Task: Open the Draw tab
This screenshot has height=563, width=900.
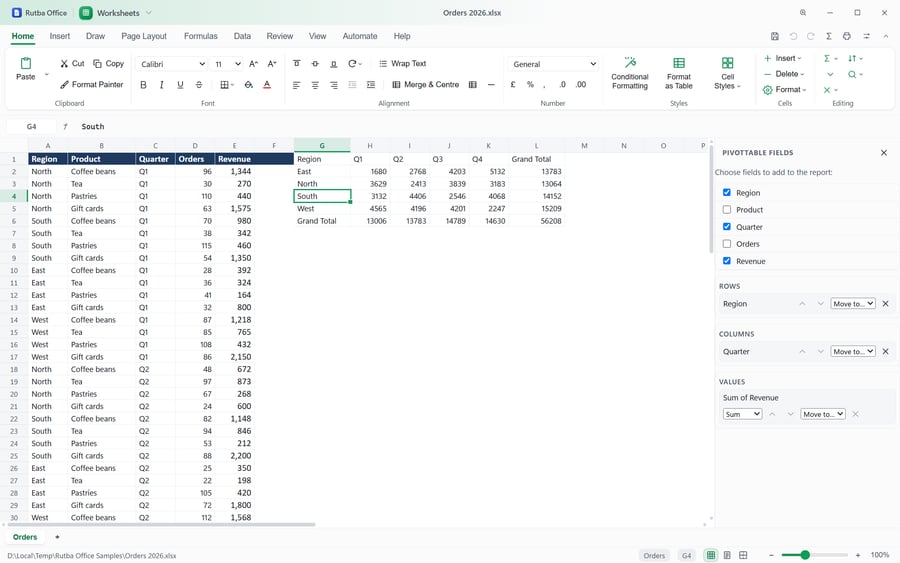Action: click(95, 36)
